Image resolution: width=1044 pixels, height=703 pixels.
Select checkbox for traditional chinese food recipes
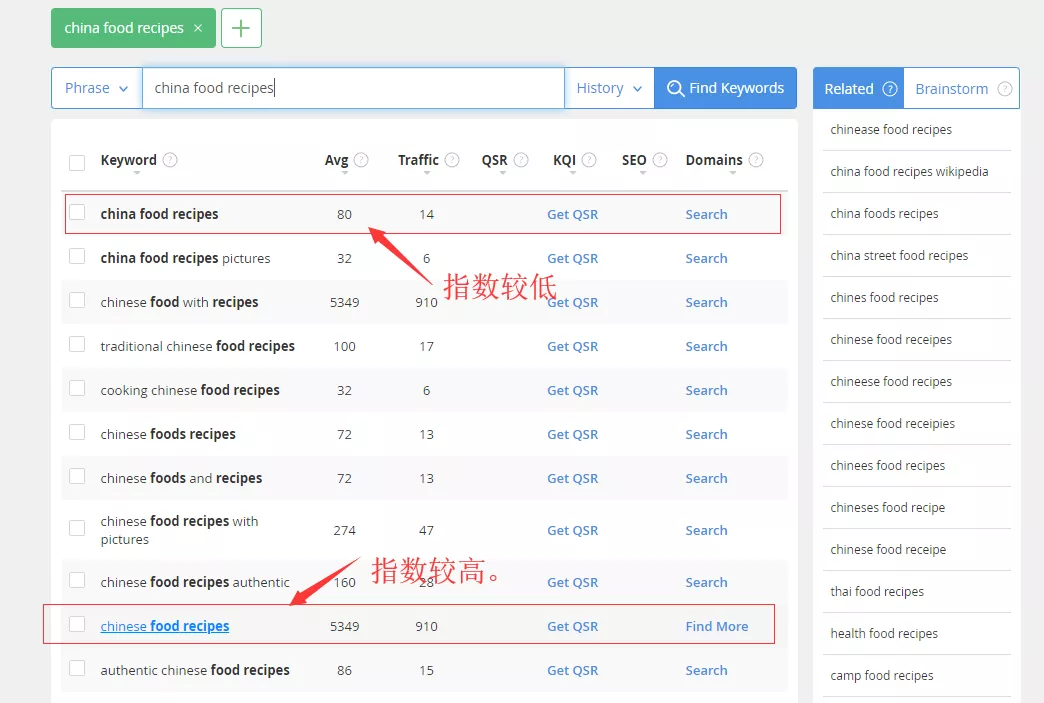coord(77,345)
